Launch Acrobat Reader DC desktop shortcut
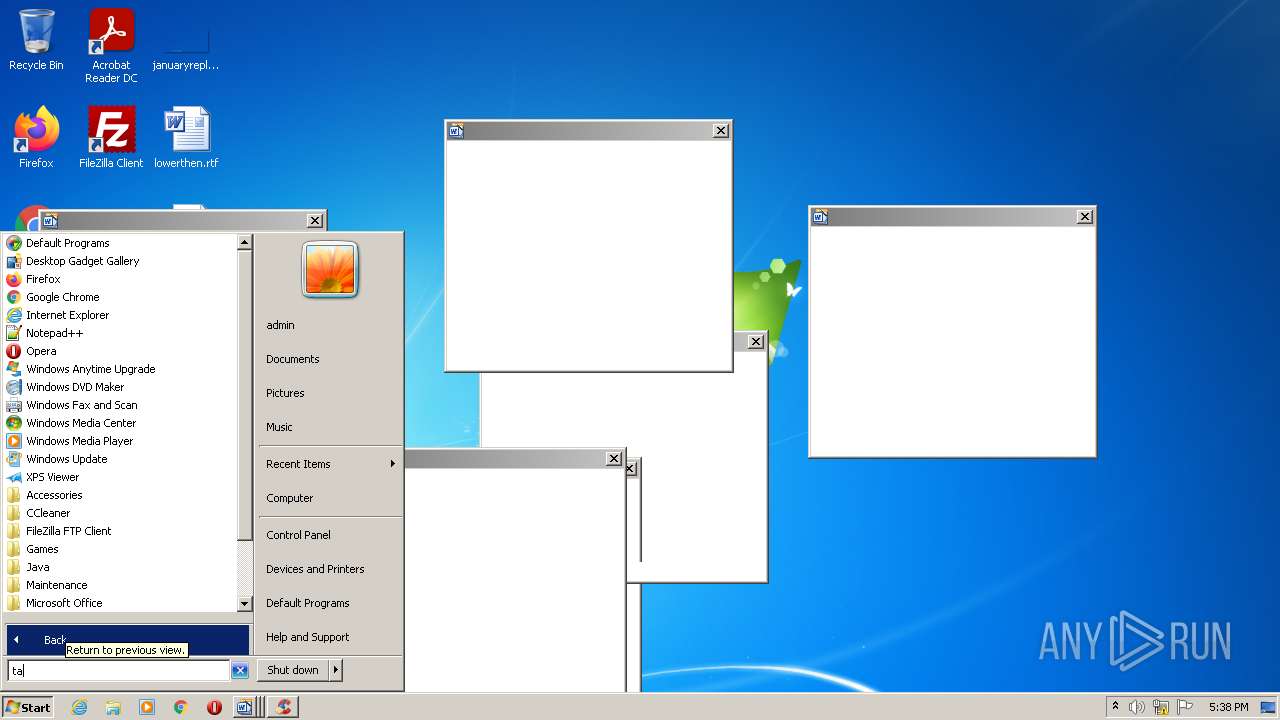The width and height of the screenshot is (1280, 720). [111, 46]
